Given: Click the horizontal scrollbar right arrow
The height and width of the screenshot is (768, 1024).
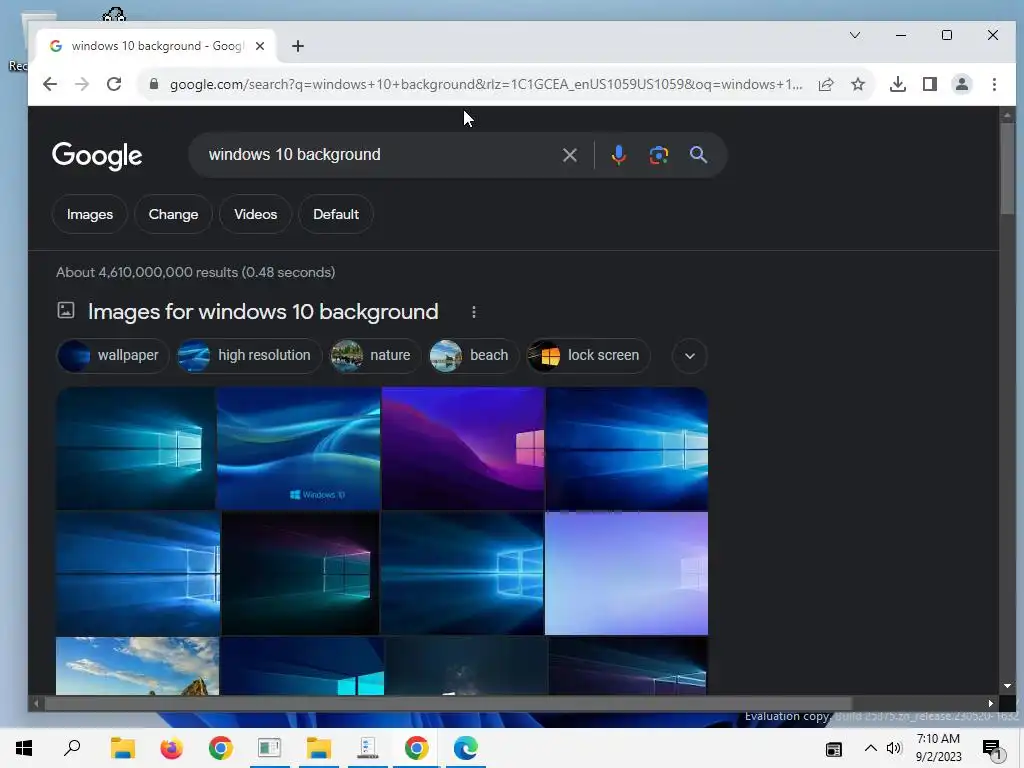Looking at the screenshot, I should (991, 703).
